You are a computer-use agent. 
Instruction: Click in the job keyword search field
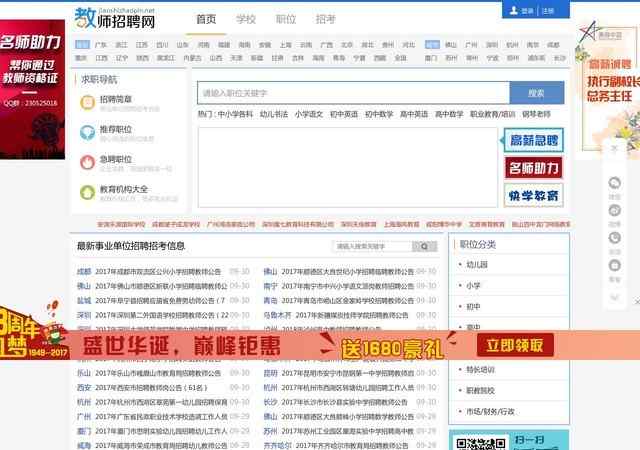click(x=353, y=93)
